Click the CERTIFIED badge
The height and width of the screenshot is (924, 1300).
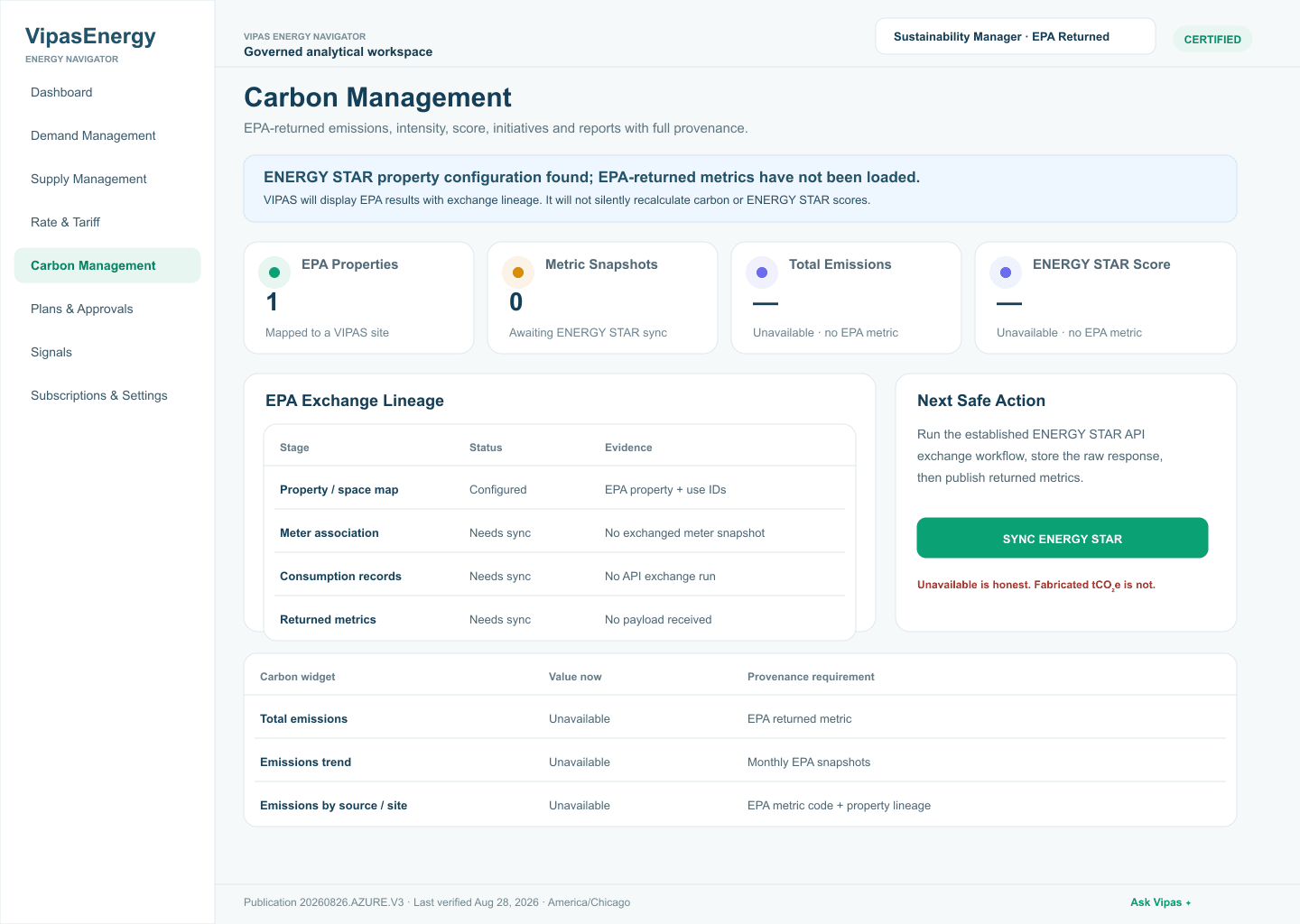click(x=1212, y=40)
